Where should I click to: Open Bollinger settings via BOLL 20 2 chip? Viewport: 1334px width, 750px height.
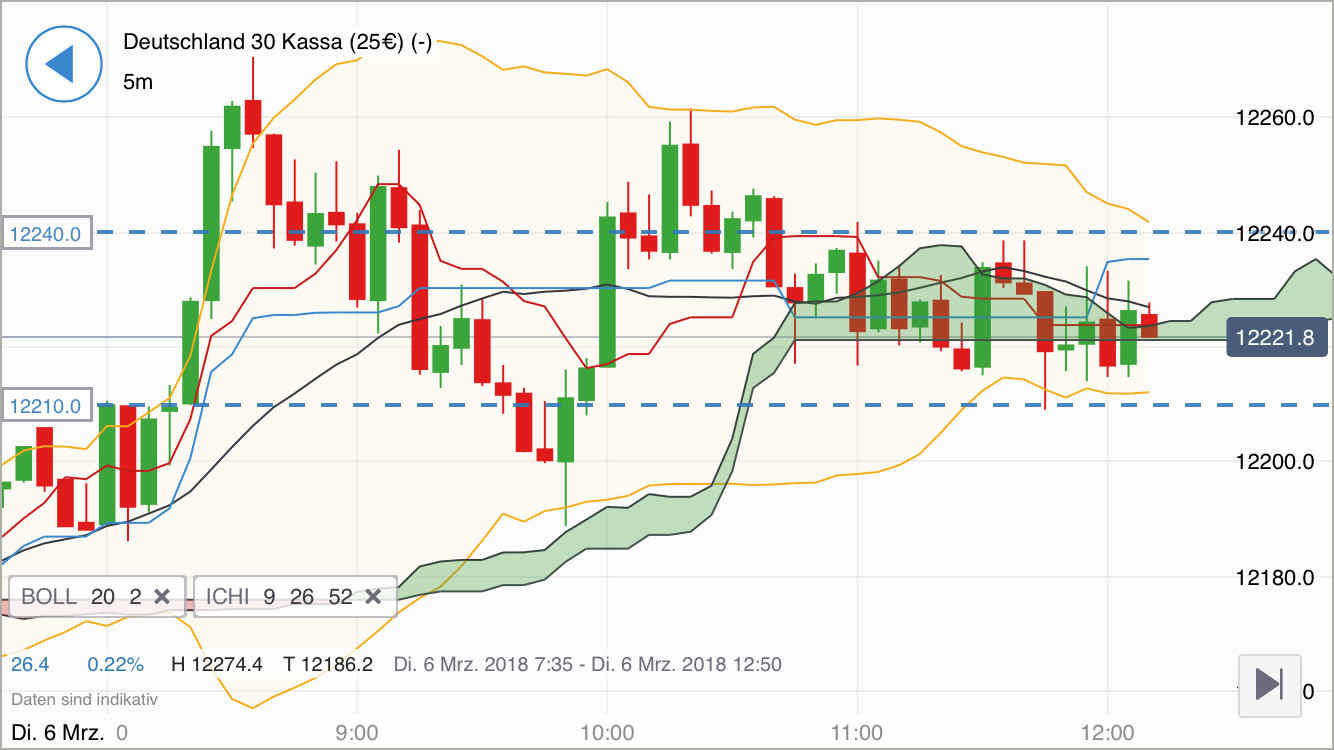80,596
